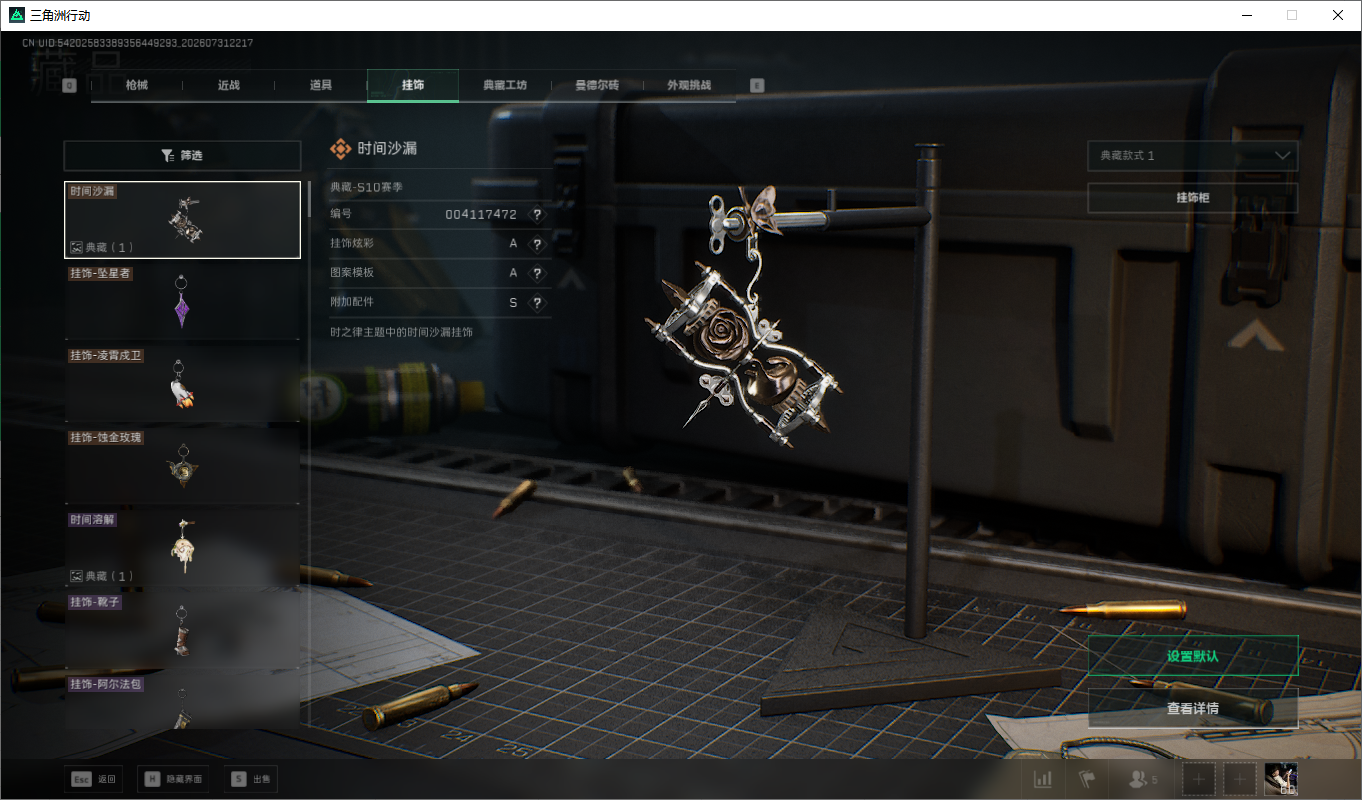Select the 挂饰 tab
The height and width of the screenshot is (800, 1362).
click(413, 85)
